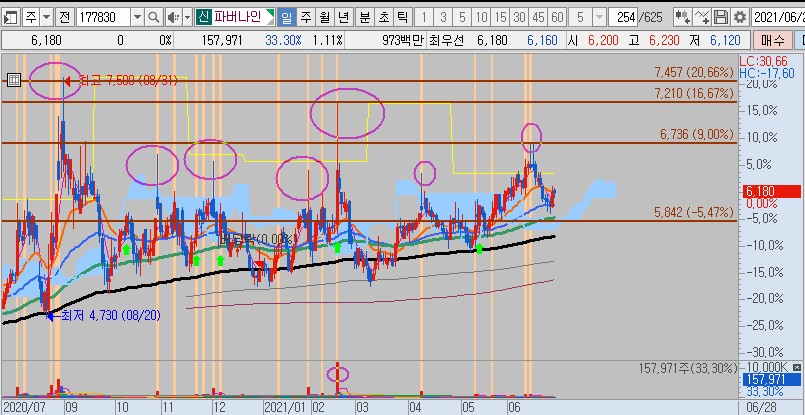Click the 최저 4,730 (08/20) low label
This screenshot has height=415, width=805.
tap(110, 315)
